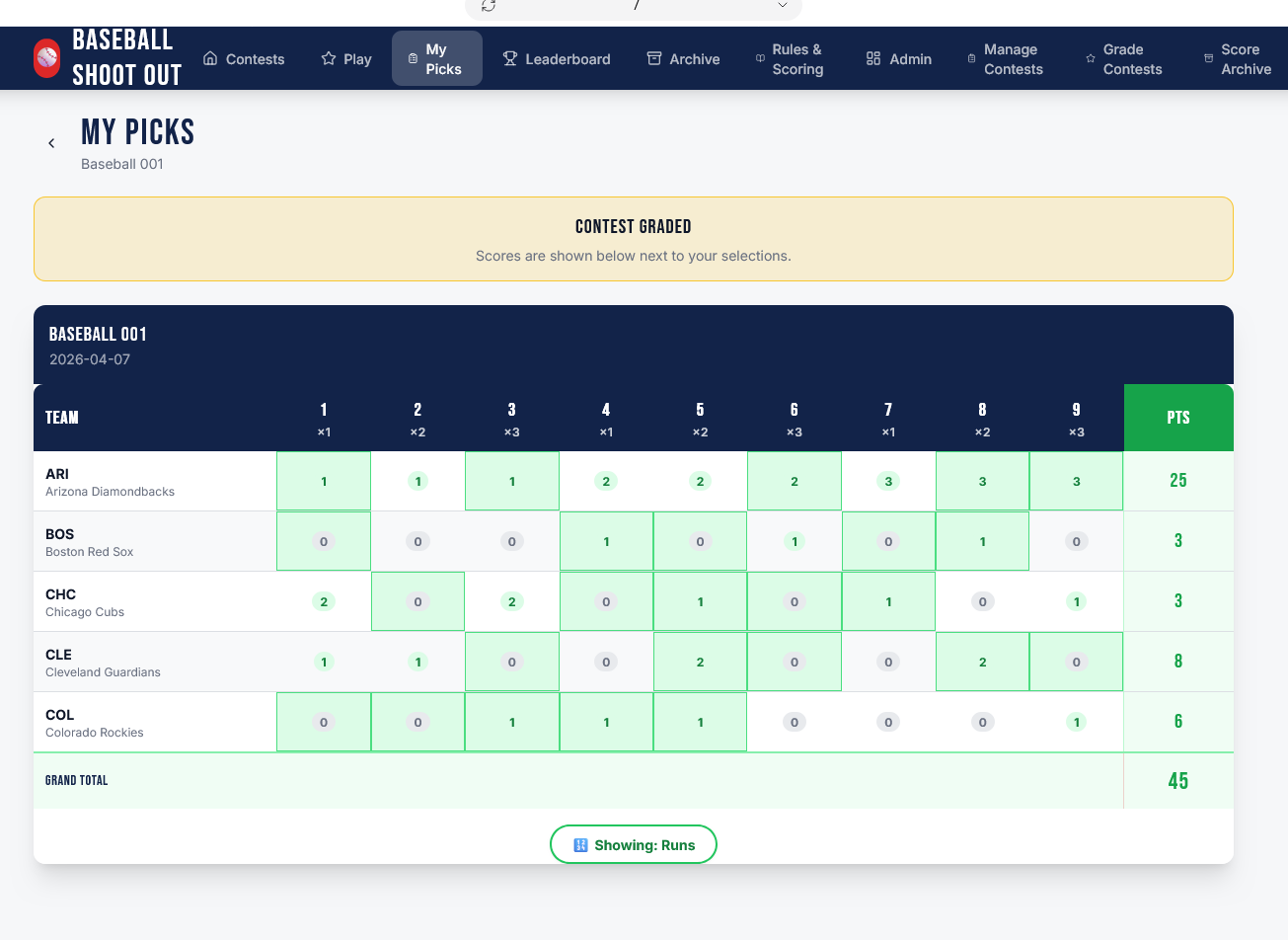Click the box icon beside Archive
The image size is (1288, 940).
[x=654, y=58]
